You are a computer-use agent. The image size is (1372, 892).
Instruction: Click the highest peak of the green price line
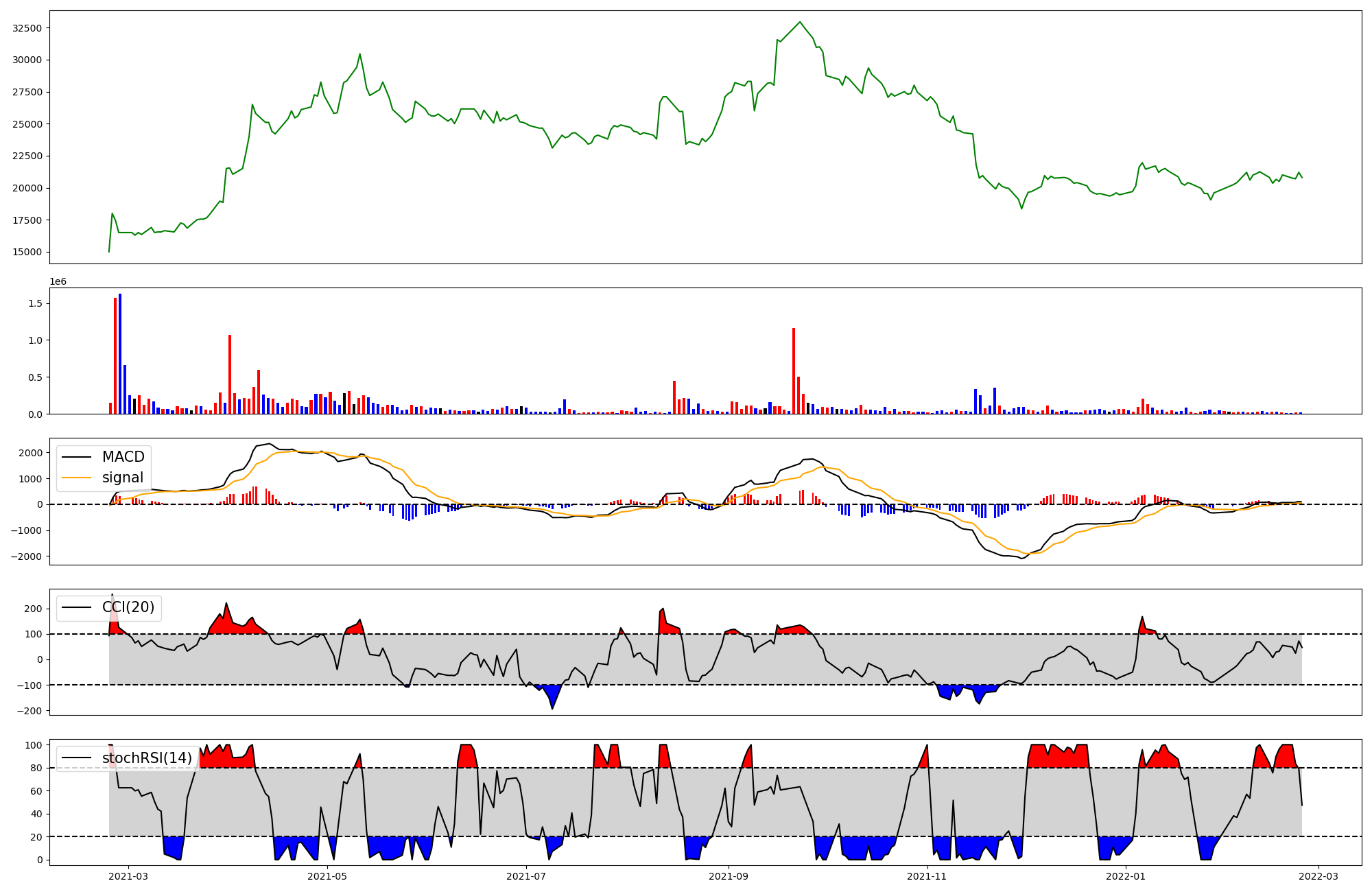(x=799, y=23)
